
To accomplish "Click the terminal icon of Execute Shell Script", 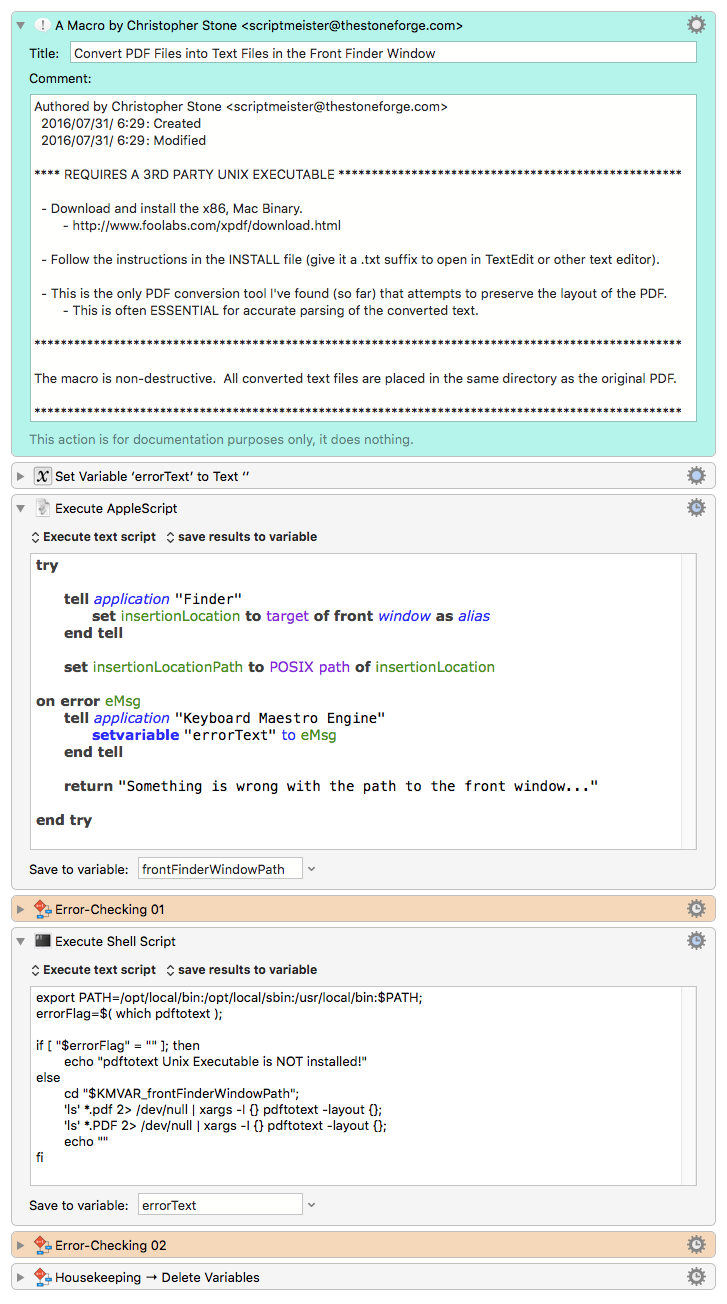I will (x=42, y=941).
